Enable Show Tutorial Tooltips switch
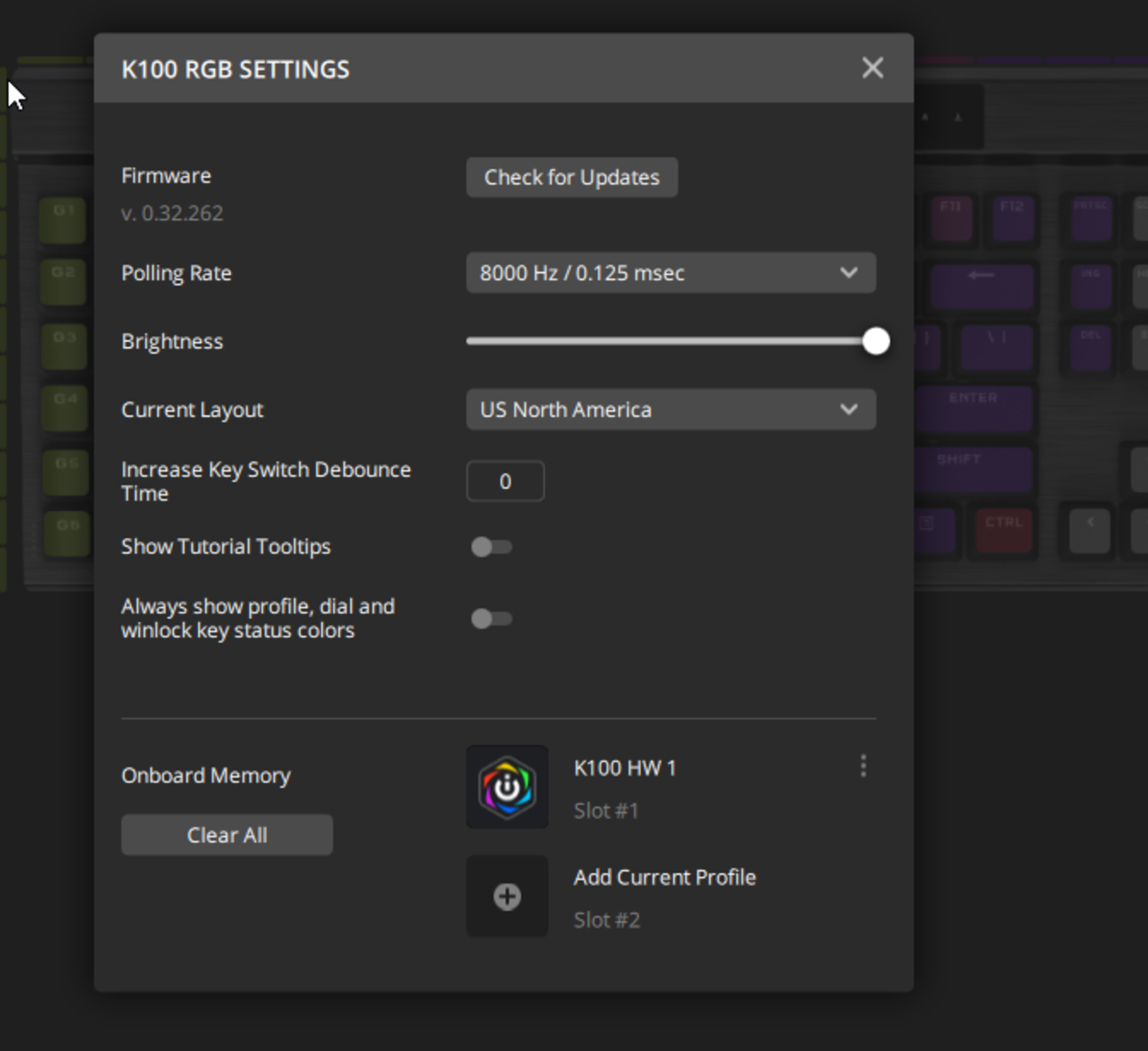 click(x=491, y=547)
